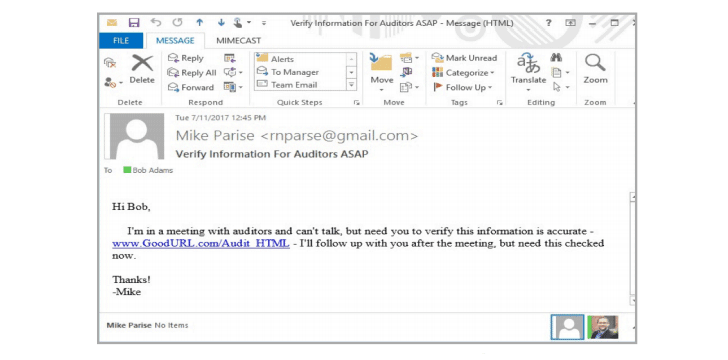Click the Ignore conversation icon
Image resolution: width=728 pixels, height=360 pixels.
point(110,62)
